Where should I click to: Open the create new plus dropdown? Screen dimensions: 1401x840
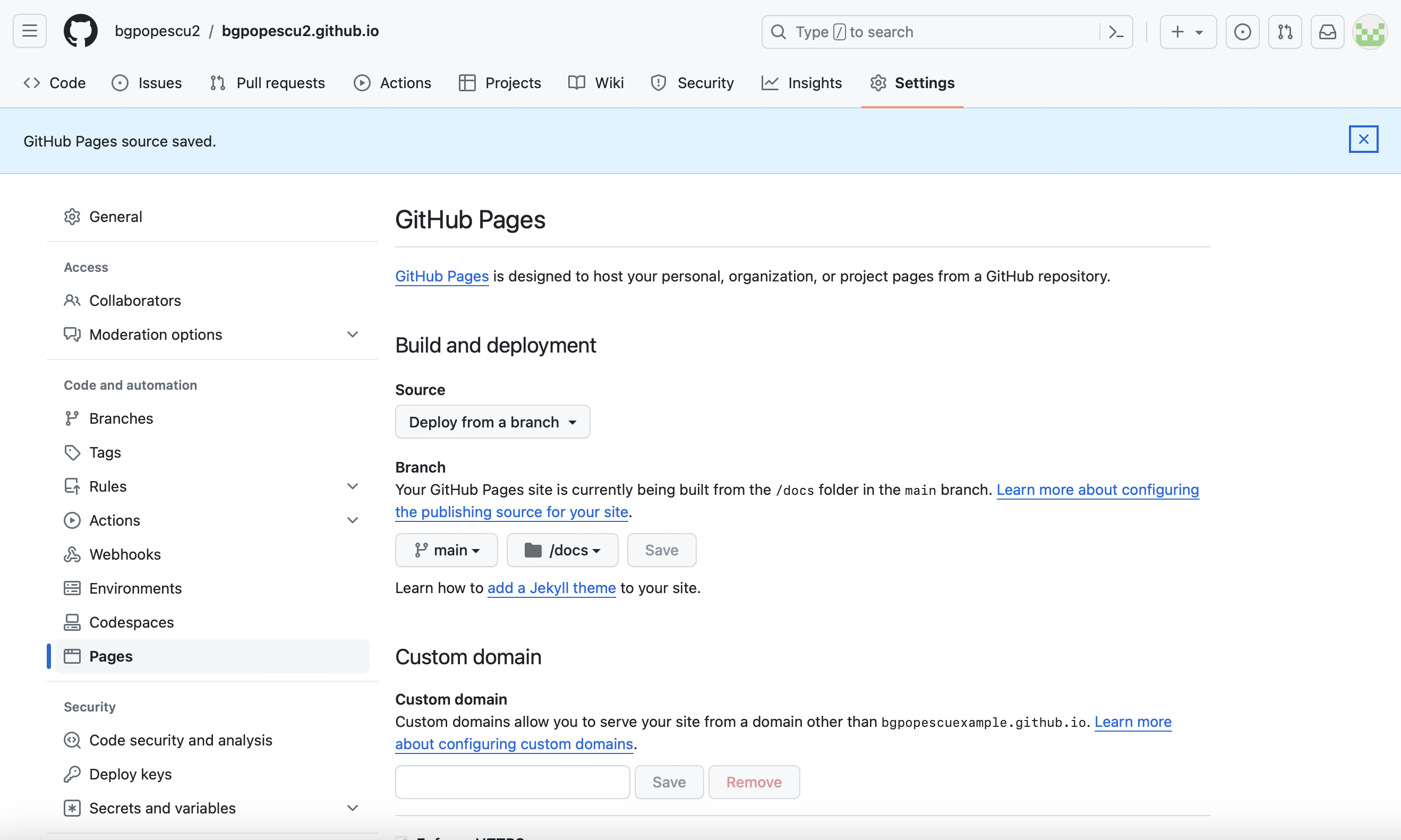(1188, 32)
